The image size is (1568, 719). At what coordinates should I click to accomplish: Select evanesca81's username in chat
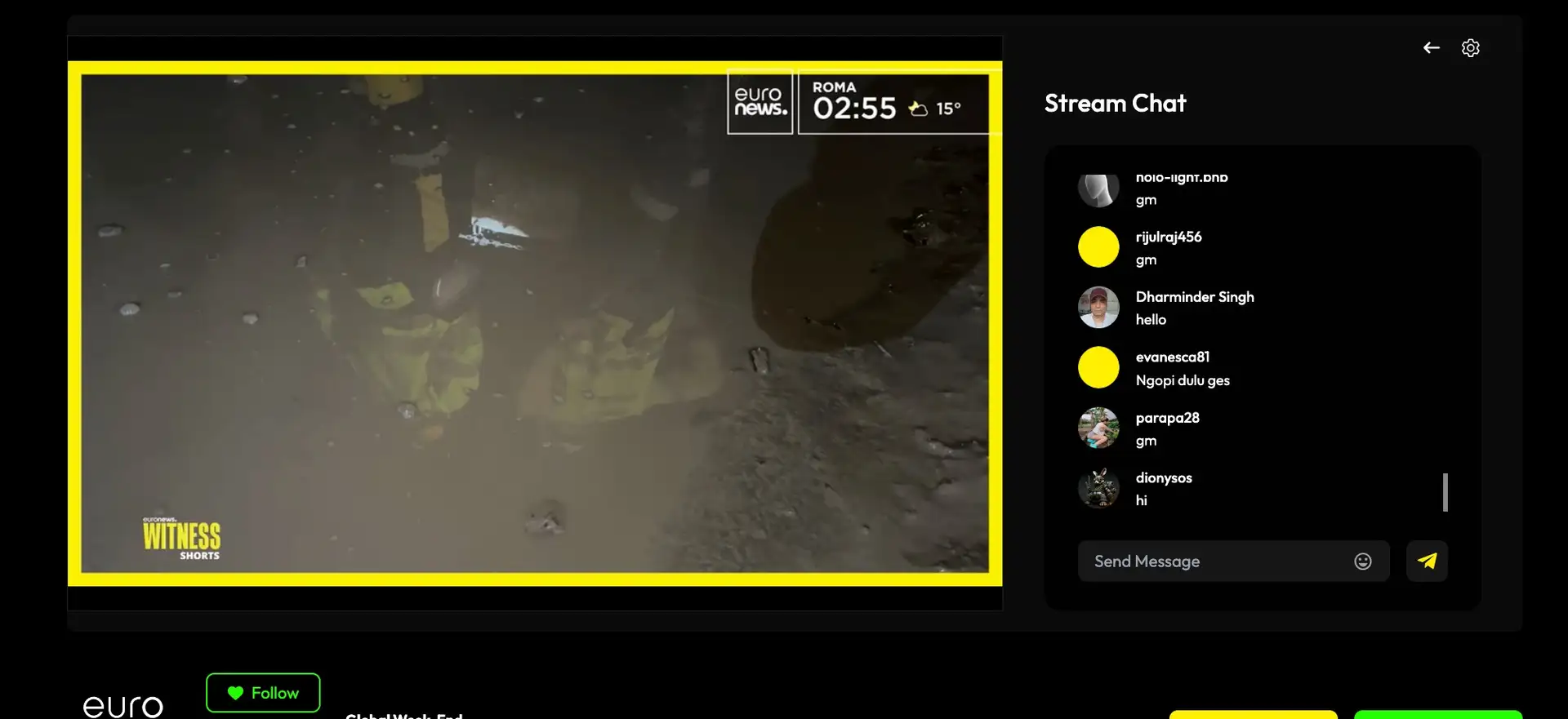click(1172, 357)
